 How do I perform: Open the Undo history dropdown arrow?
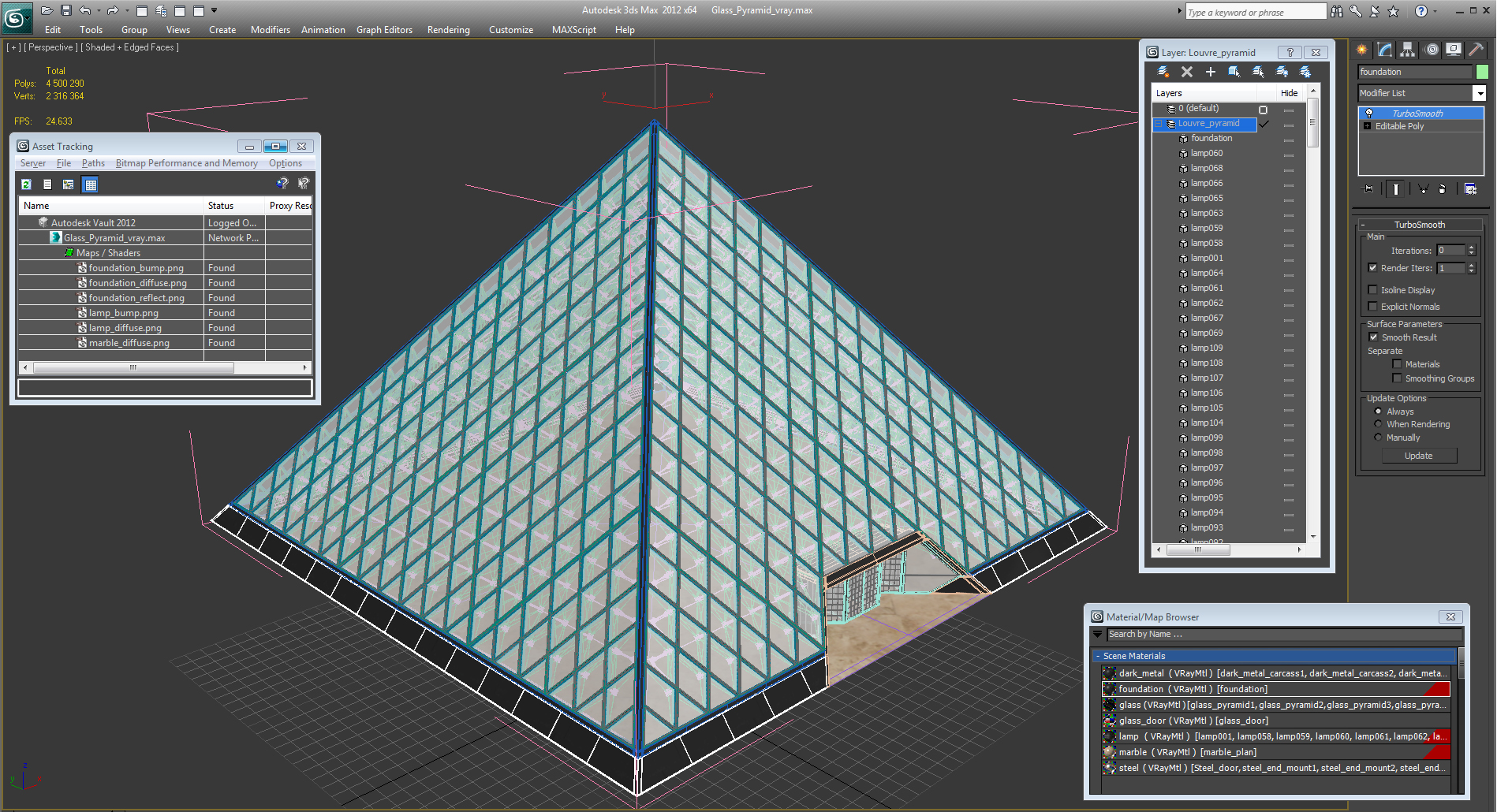click(99, 11)
